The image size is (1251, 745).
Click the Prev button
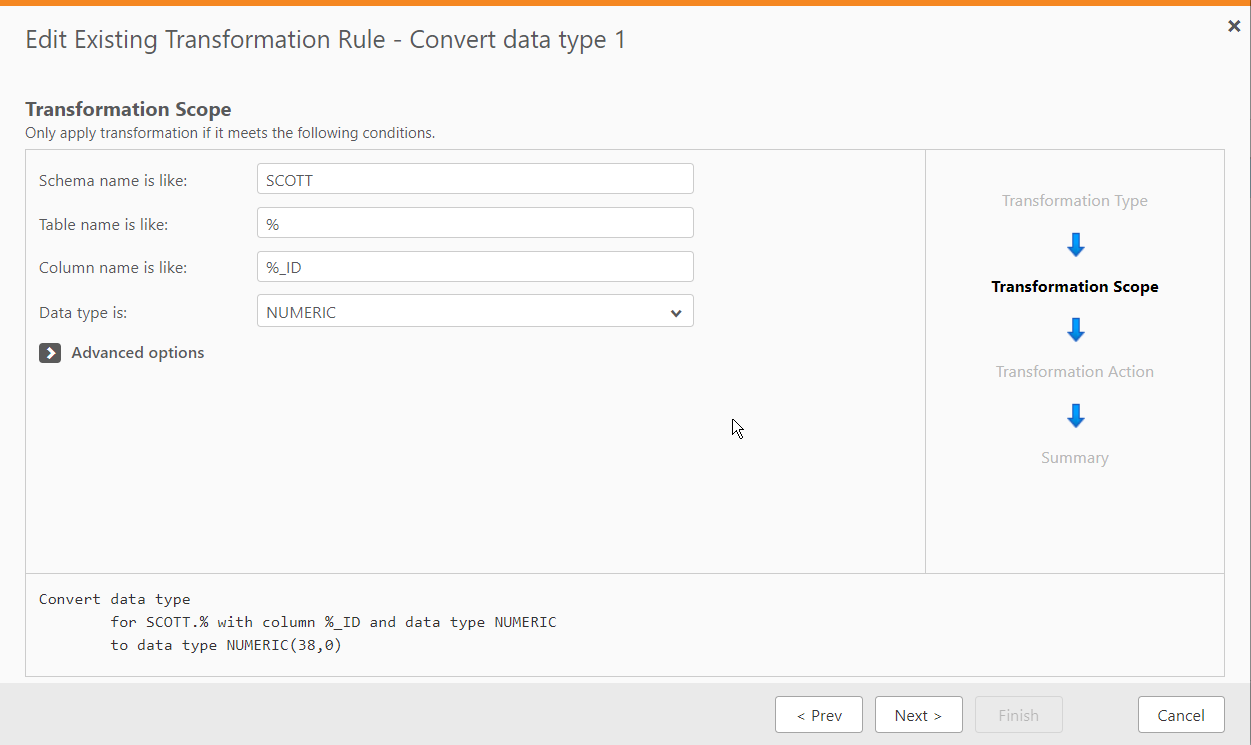[818, 714]
